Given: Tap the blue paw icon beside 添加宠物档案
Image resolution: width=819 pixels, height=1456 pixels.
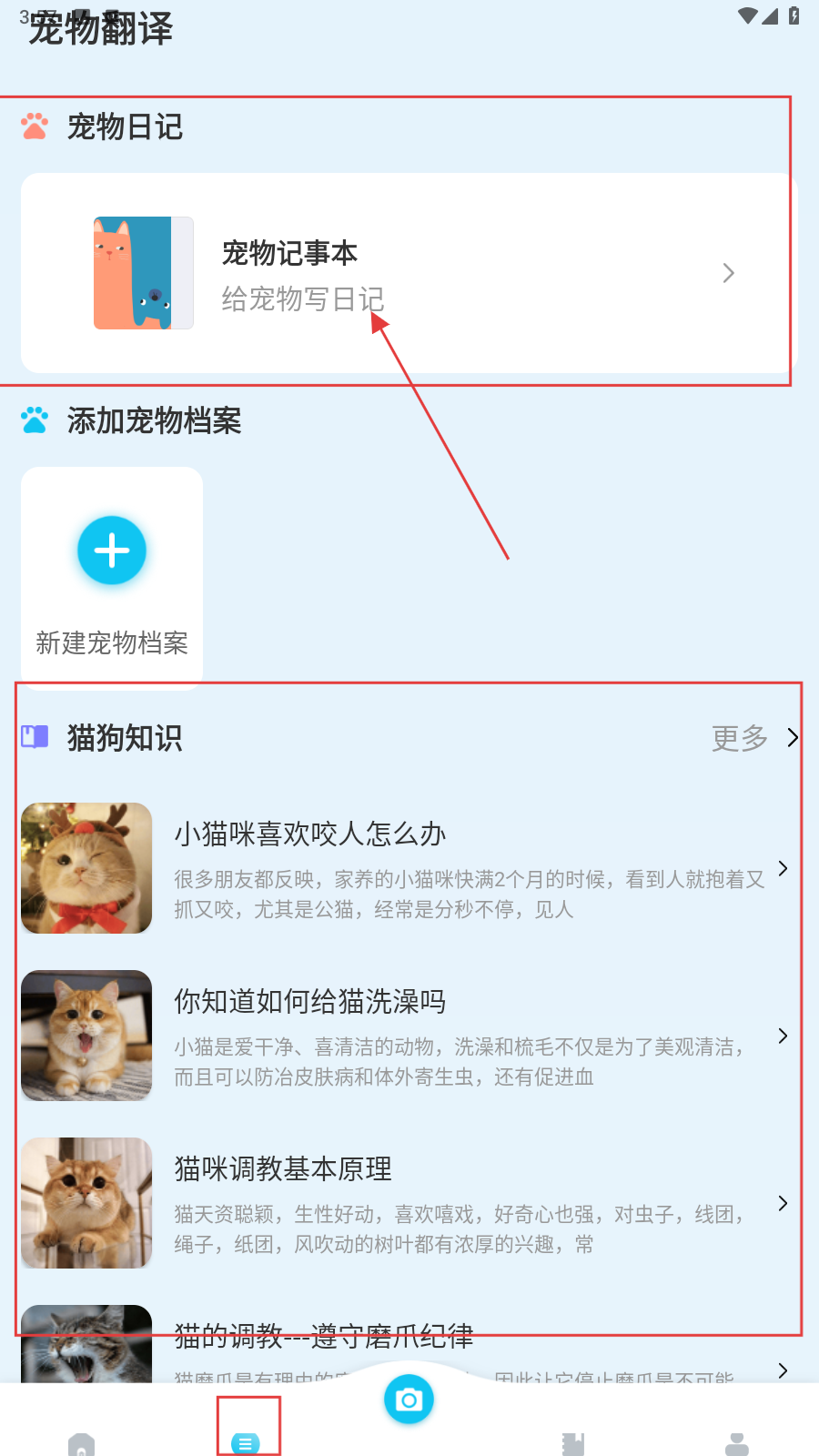Looking at the screenshot, I should 35,420.
